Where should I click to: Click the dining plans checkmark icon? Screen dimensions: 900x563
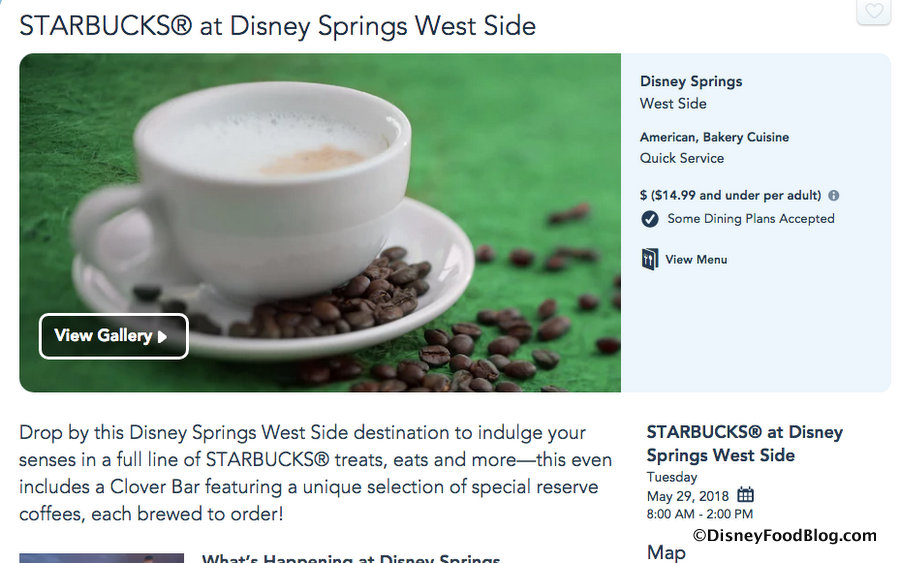pyautogui.click(x=650, y=219)
